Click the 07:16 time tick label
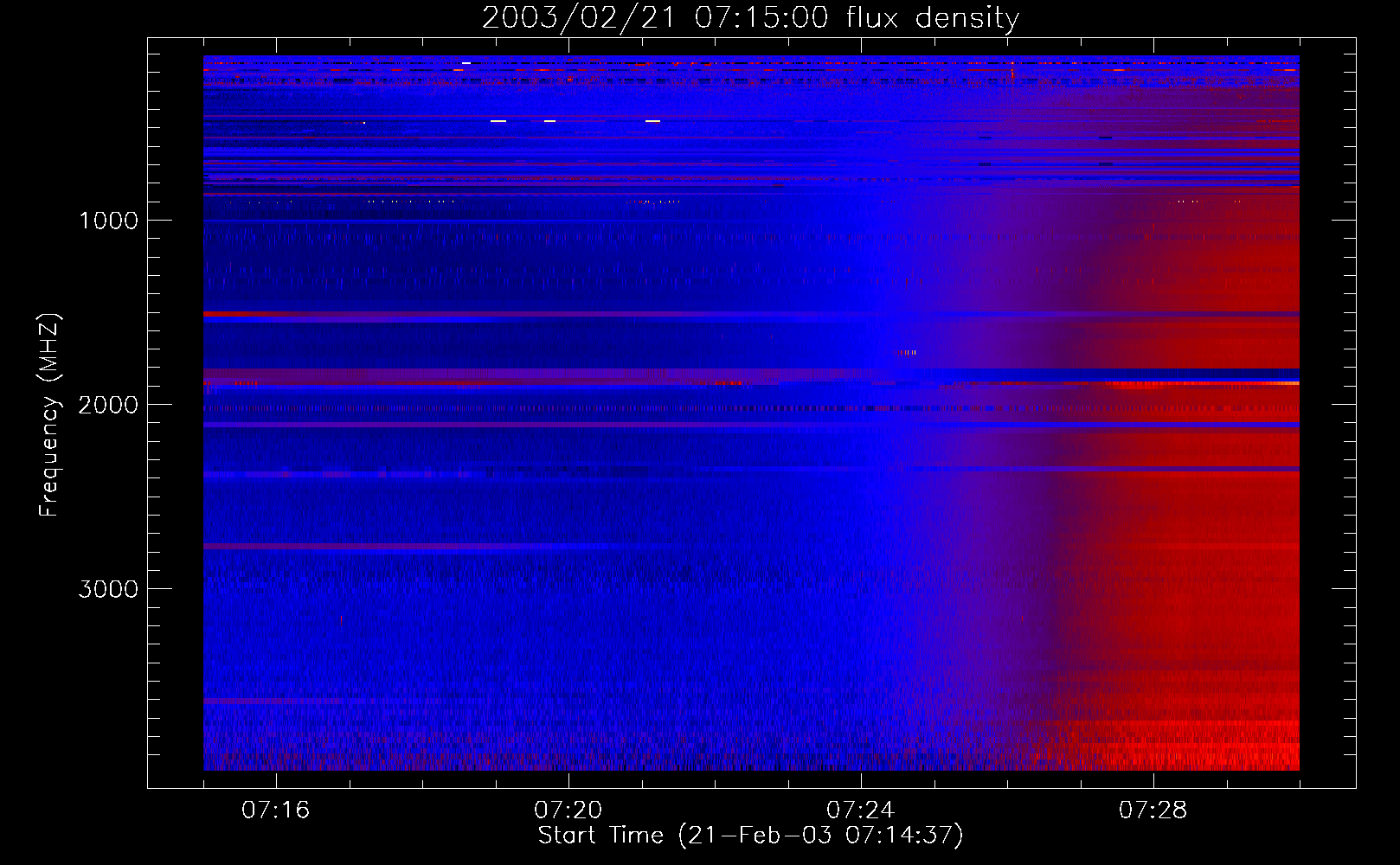Screen dimensions: 1400x865 point(275,811)
